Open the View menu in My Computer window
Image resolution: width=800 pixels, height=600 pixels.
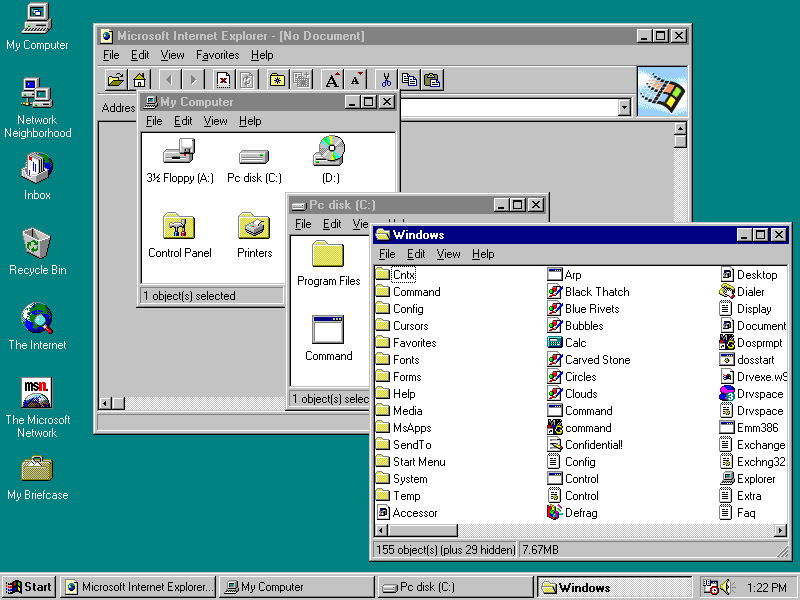coord(215,121)
